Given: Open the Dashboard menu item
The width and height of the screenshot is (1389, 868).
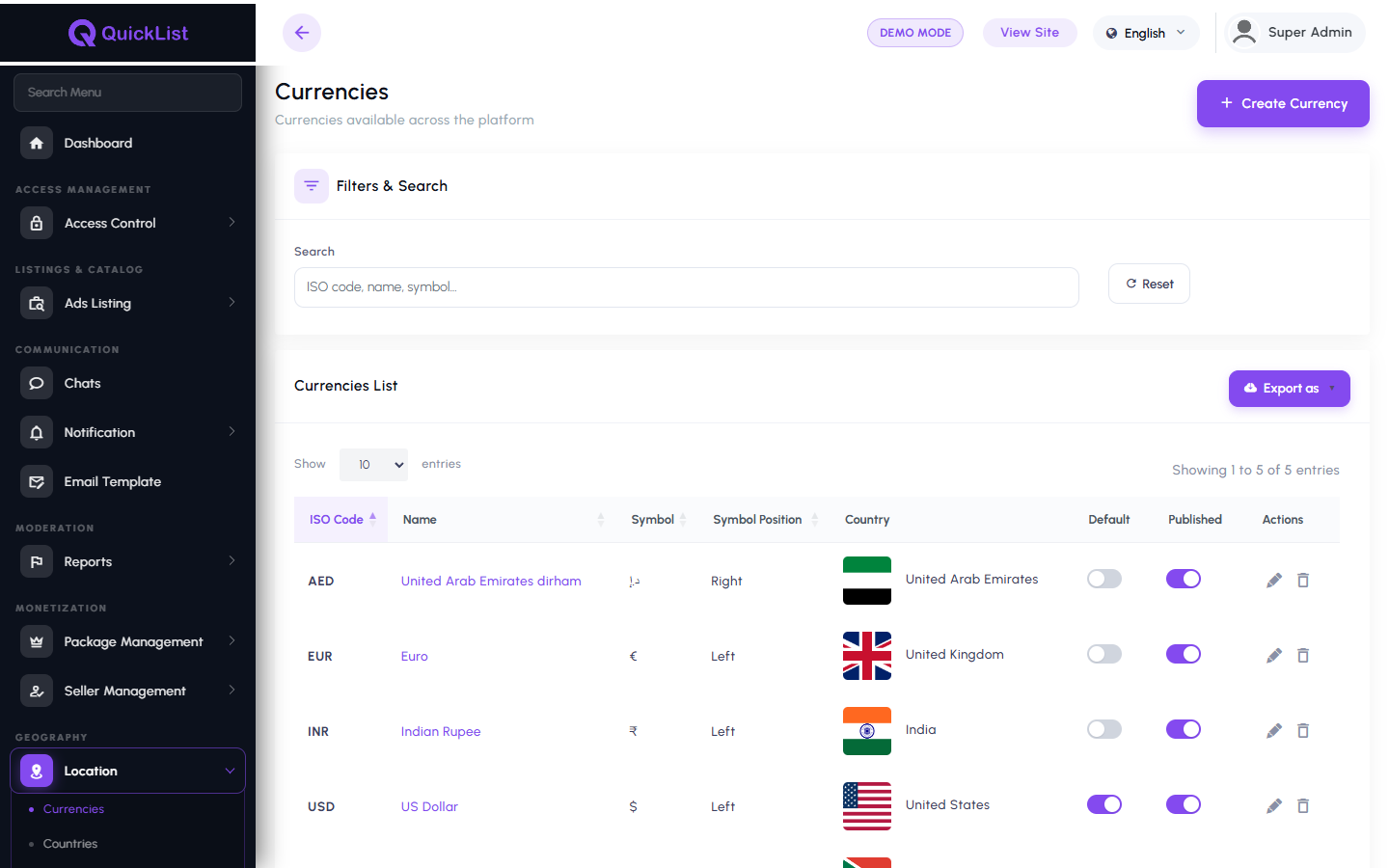Looking at the screenshot, I should click(127, 143).
